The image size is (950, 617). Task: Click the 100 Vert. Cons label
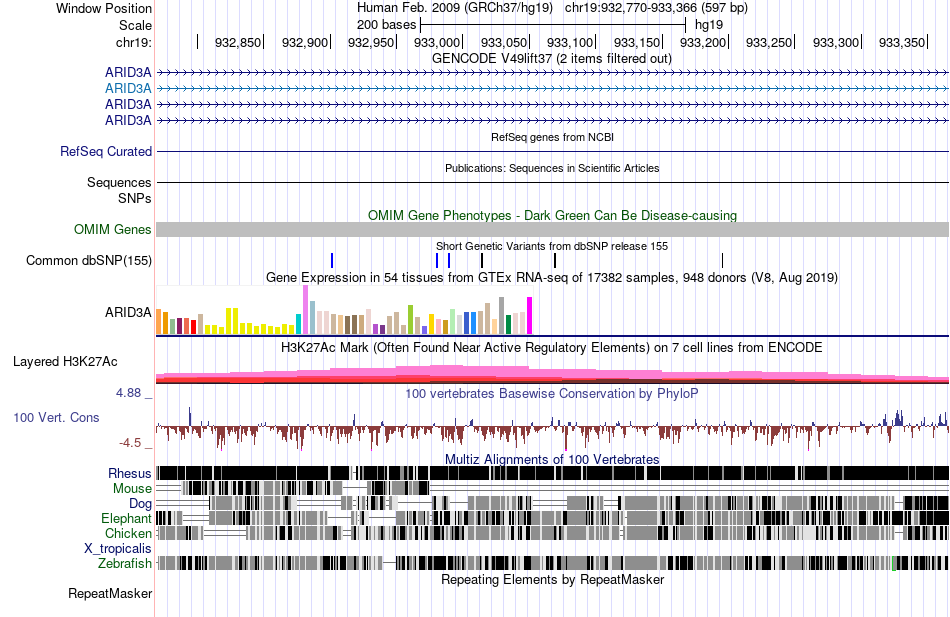coord(56,418)
